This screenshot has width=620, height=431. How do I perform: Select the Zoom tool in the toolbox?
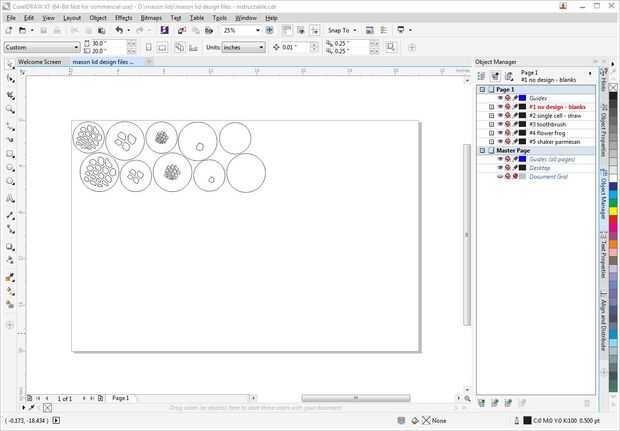(10, 110)
